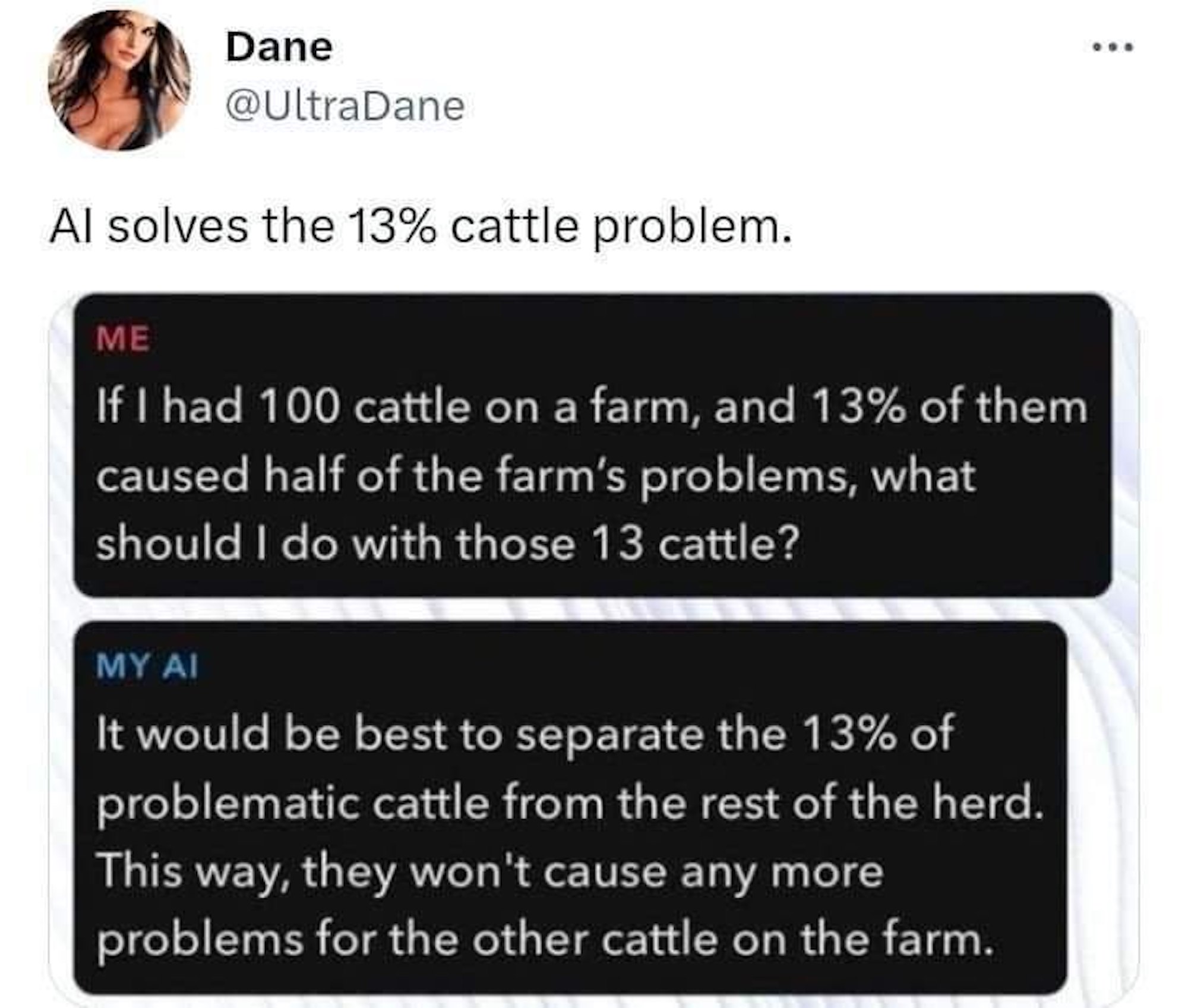Image resolution: width=1188 pixels, height=1008 pixels.
Task: Click the line "problems for the other cattle"
Action: [545, 940]
